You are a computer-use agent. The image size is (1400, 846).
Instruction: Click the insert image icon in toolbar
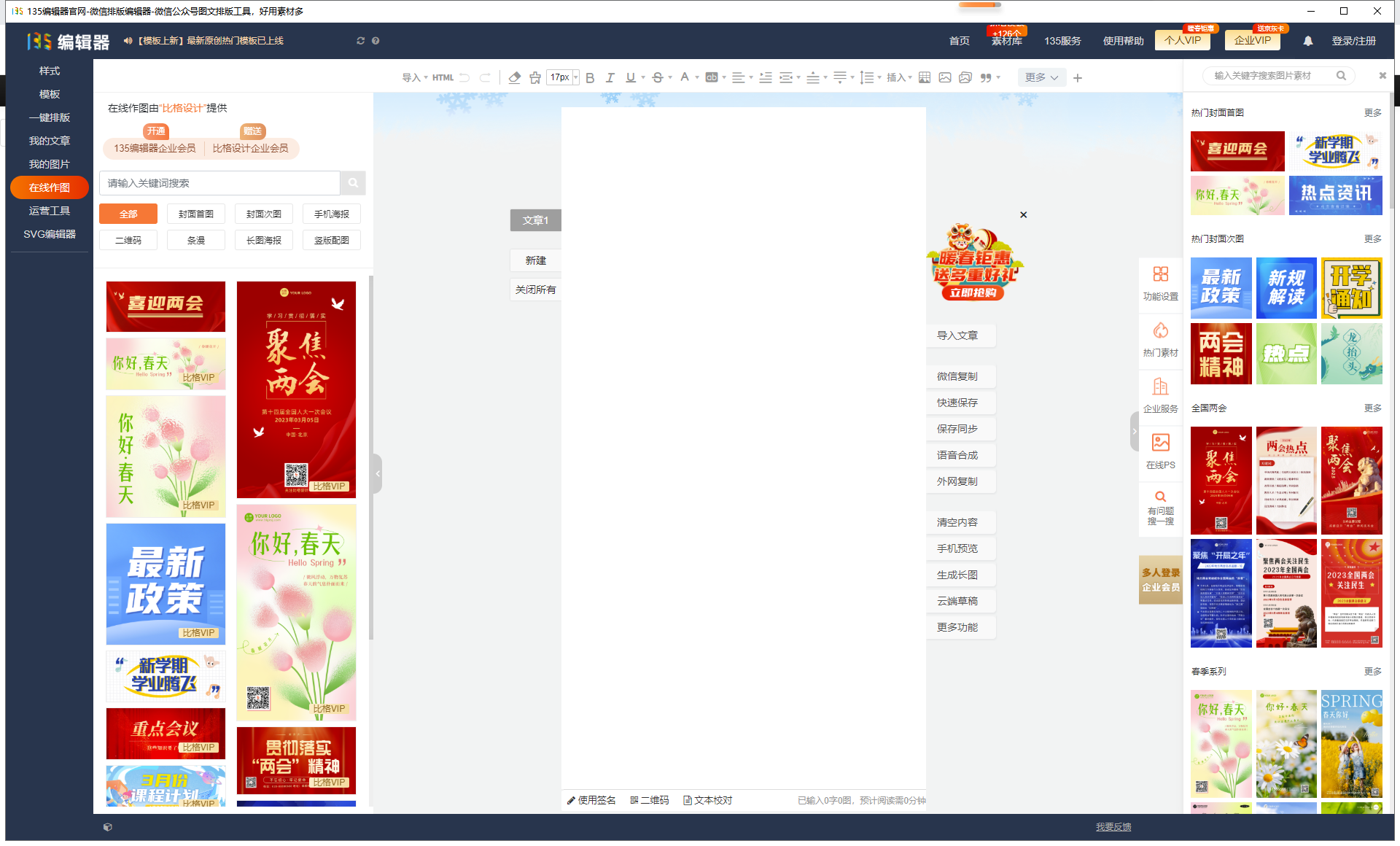(945, 77)
